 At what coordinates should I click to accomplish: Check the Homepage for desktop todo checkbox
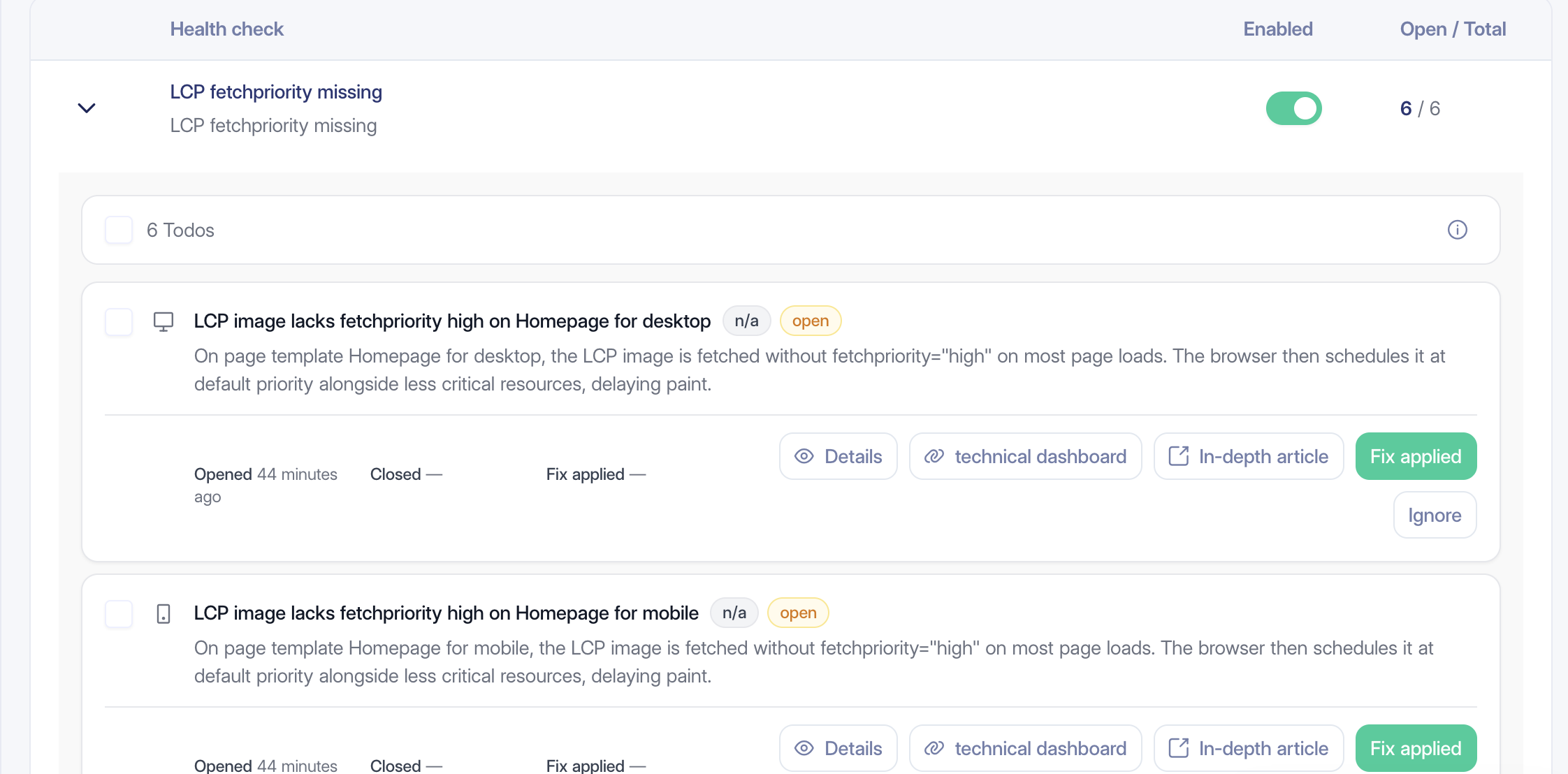tap(119, 321)
